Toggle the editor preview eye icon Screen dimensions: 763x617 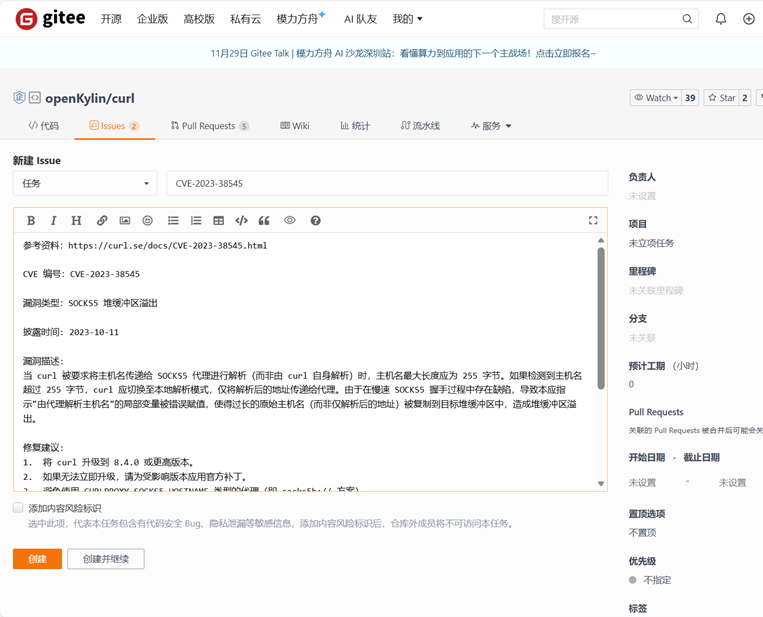(x=290, y=220)
